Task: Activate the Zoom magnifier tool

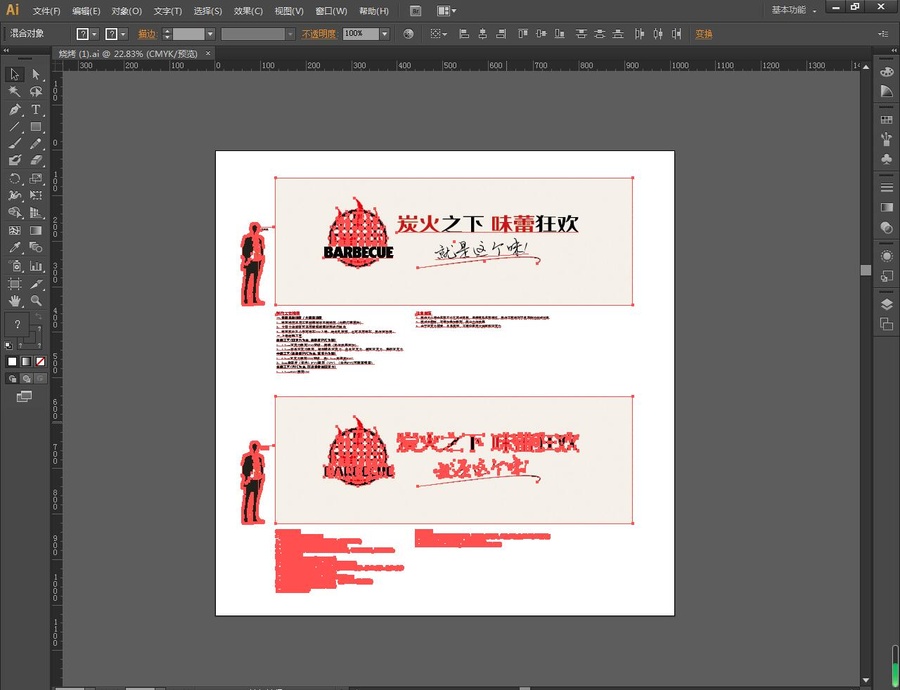Action: (36, 301)
